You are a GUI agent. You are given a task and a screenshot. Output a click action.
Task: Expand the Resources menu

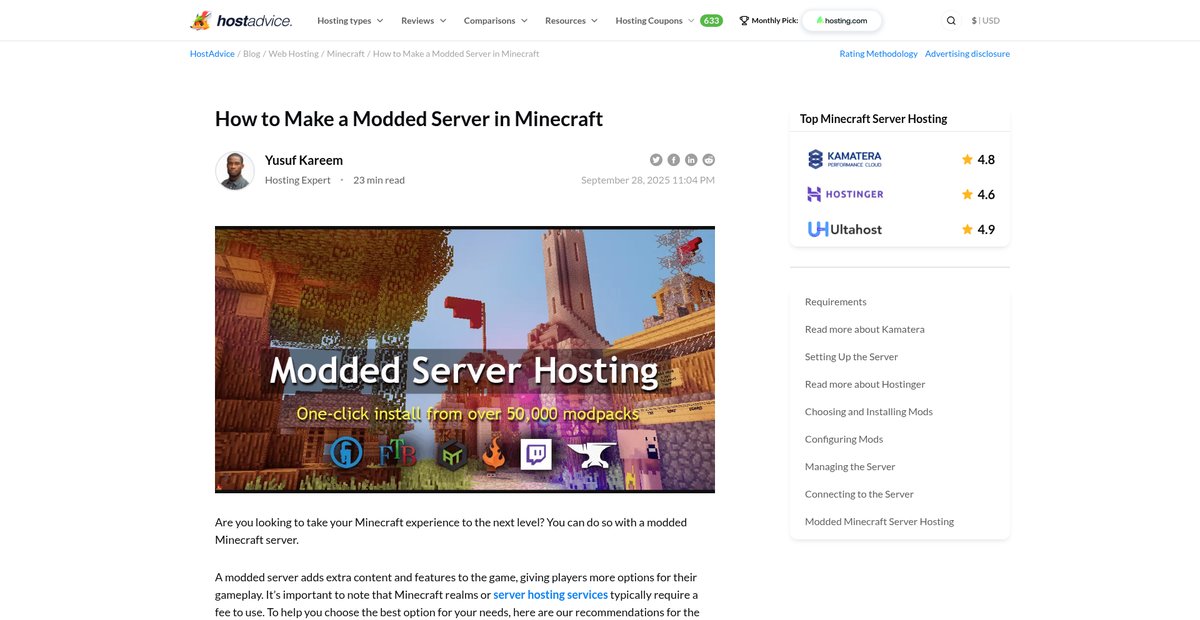click(x=571, y=20)
